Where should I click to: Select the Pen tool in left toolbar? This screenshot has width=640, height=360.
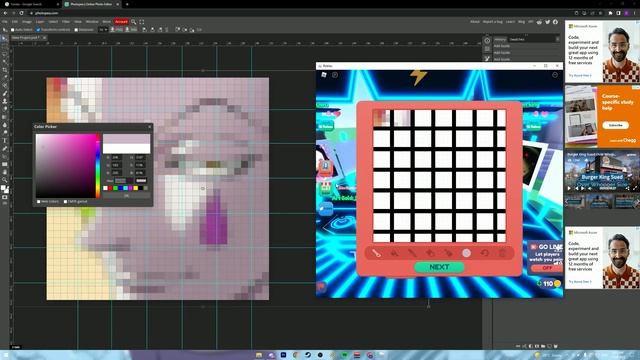[4, 149]
